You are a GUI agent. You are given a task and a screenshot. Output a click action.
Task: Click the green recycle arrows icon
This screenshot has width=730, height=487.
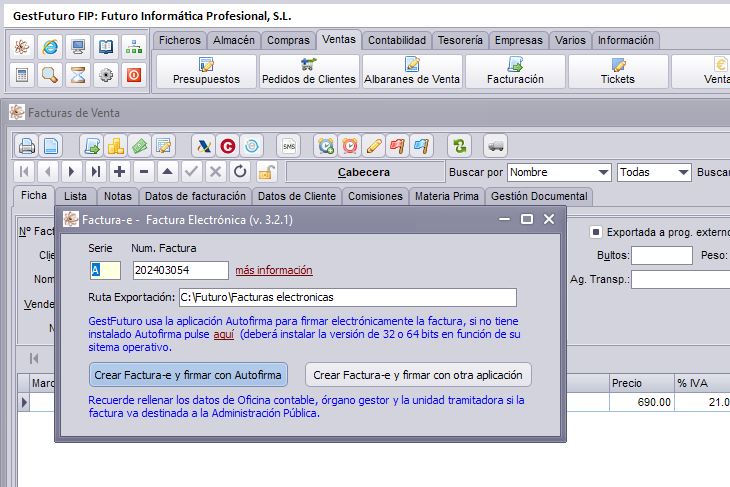pos(459,146)
